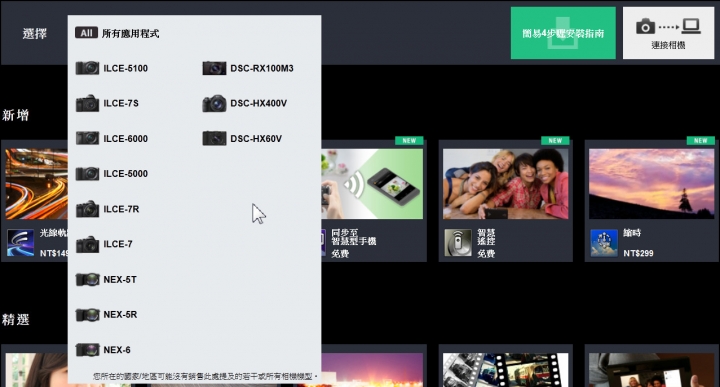Click the ILCE-7 camera icon
The image size is (720, 387).
pos(87,244)
